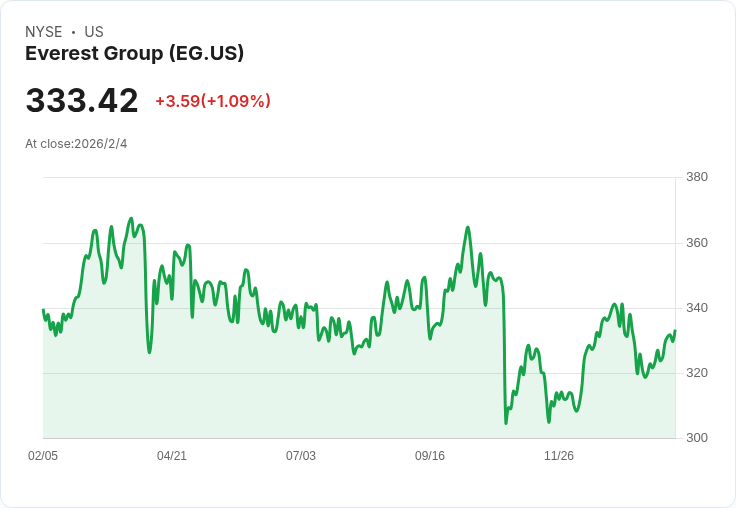
Task: Click the Everest Group (EG.US) title
Action: pyautogui.click(x=134, y=54)
